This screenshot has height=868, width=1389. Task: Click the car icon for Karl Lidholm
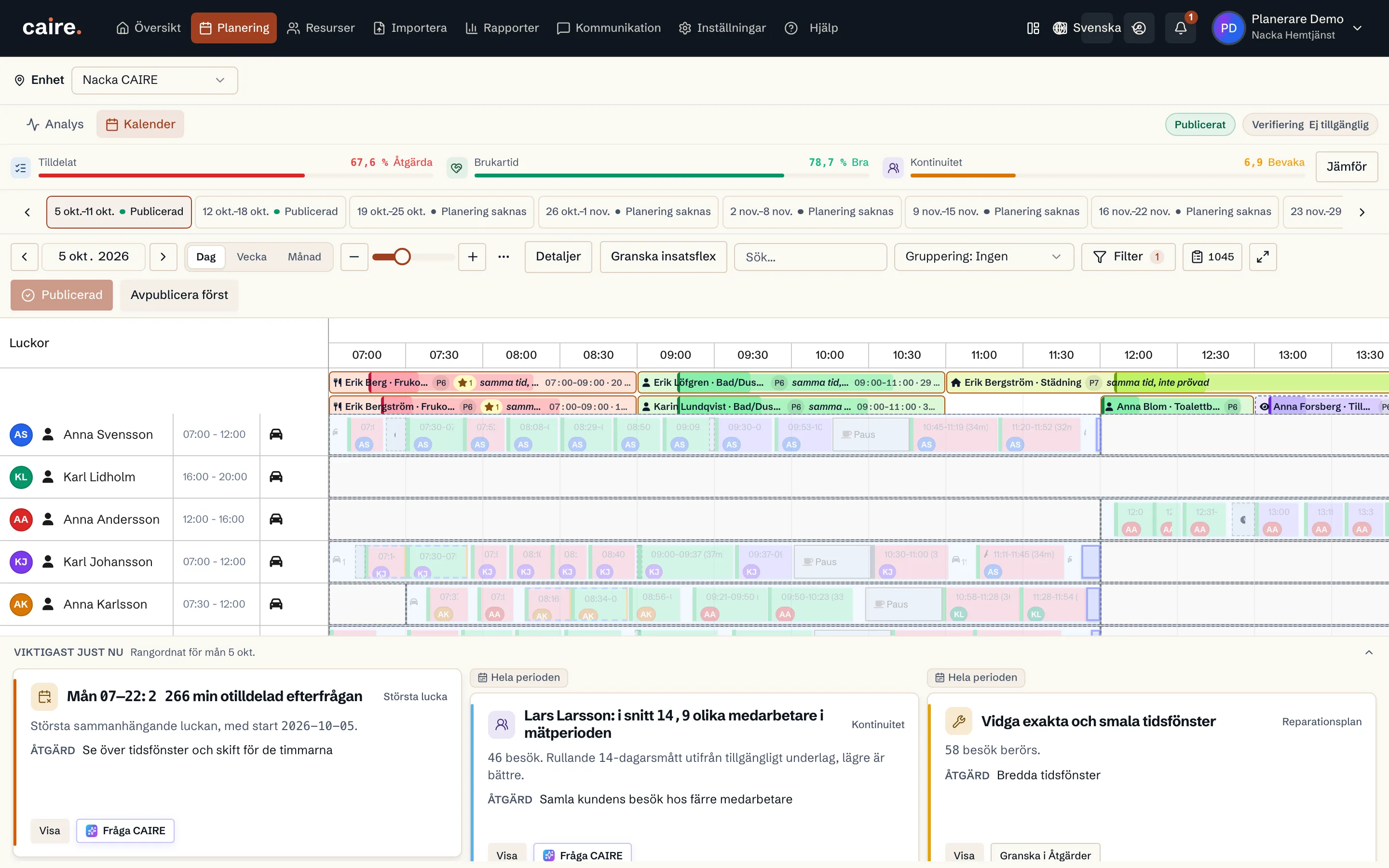pos(276,476)
